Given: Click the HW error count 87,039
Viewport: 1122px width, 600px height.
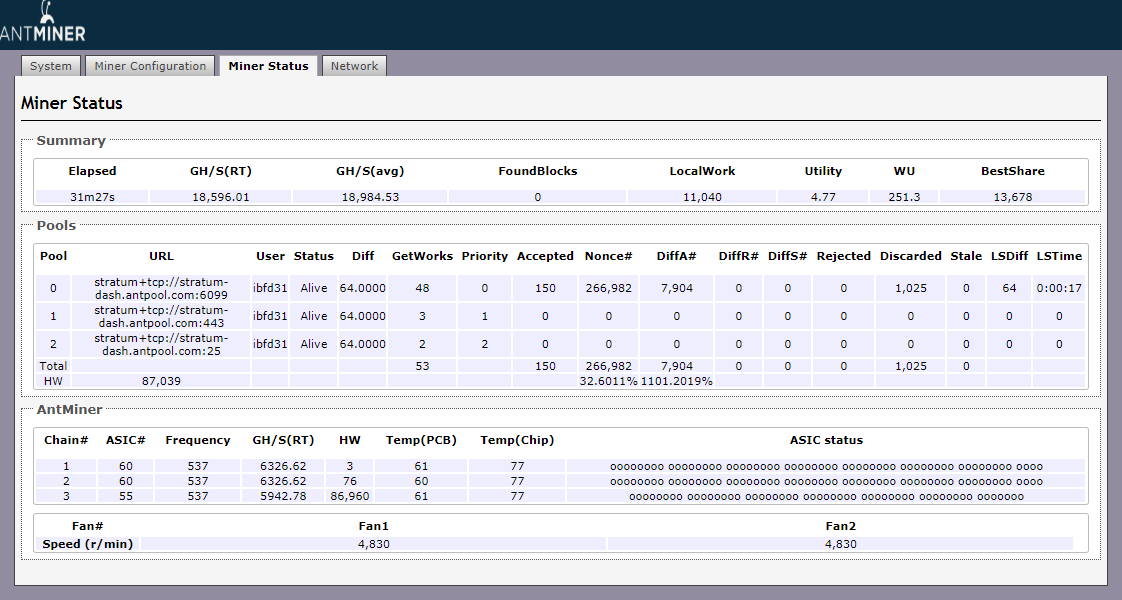Looking at the screenshot, I should (161, 381).
